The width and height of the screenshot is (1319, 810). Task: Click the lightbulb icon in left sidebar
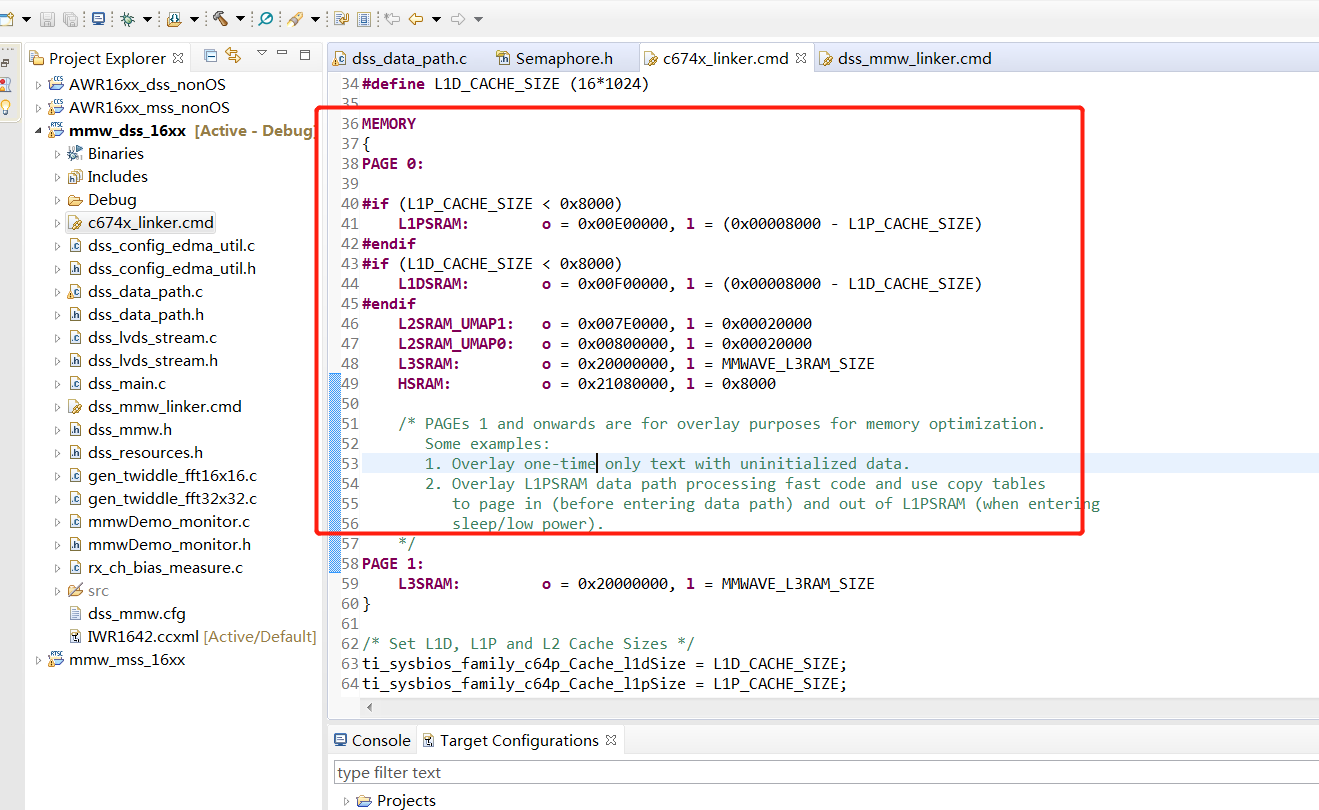coord(6,107)
